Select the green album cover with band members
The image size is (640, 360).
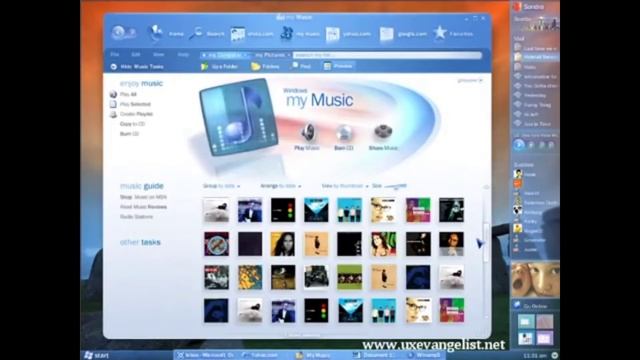click(349, 277)
